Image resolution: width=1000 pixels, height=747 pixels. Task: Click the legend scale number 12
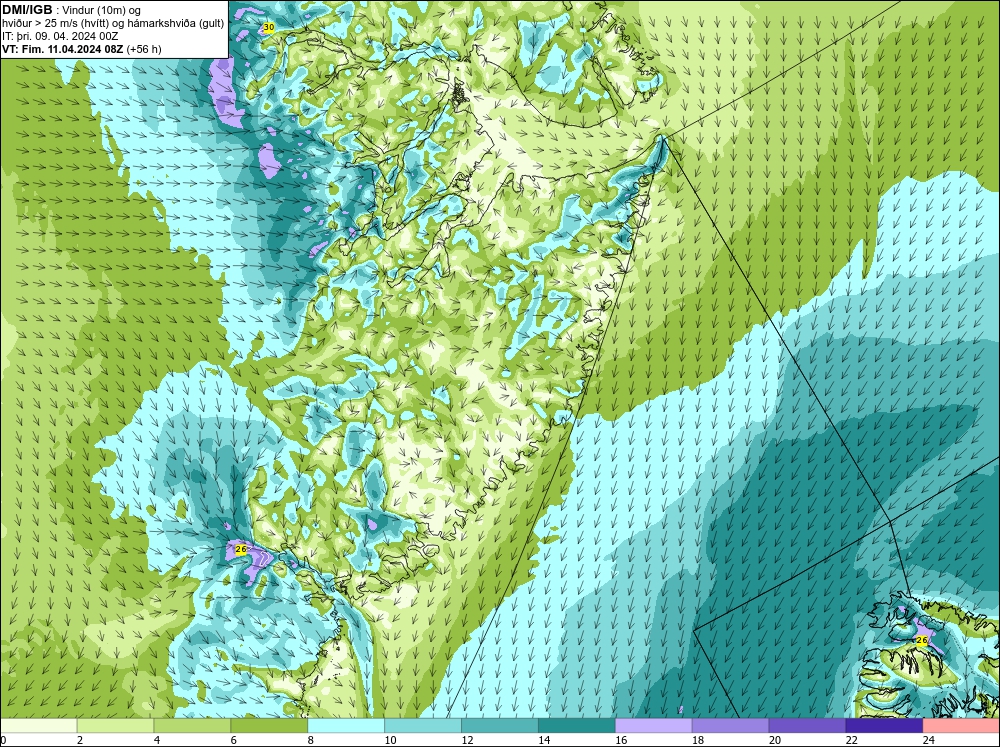tap(467, 740)
